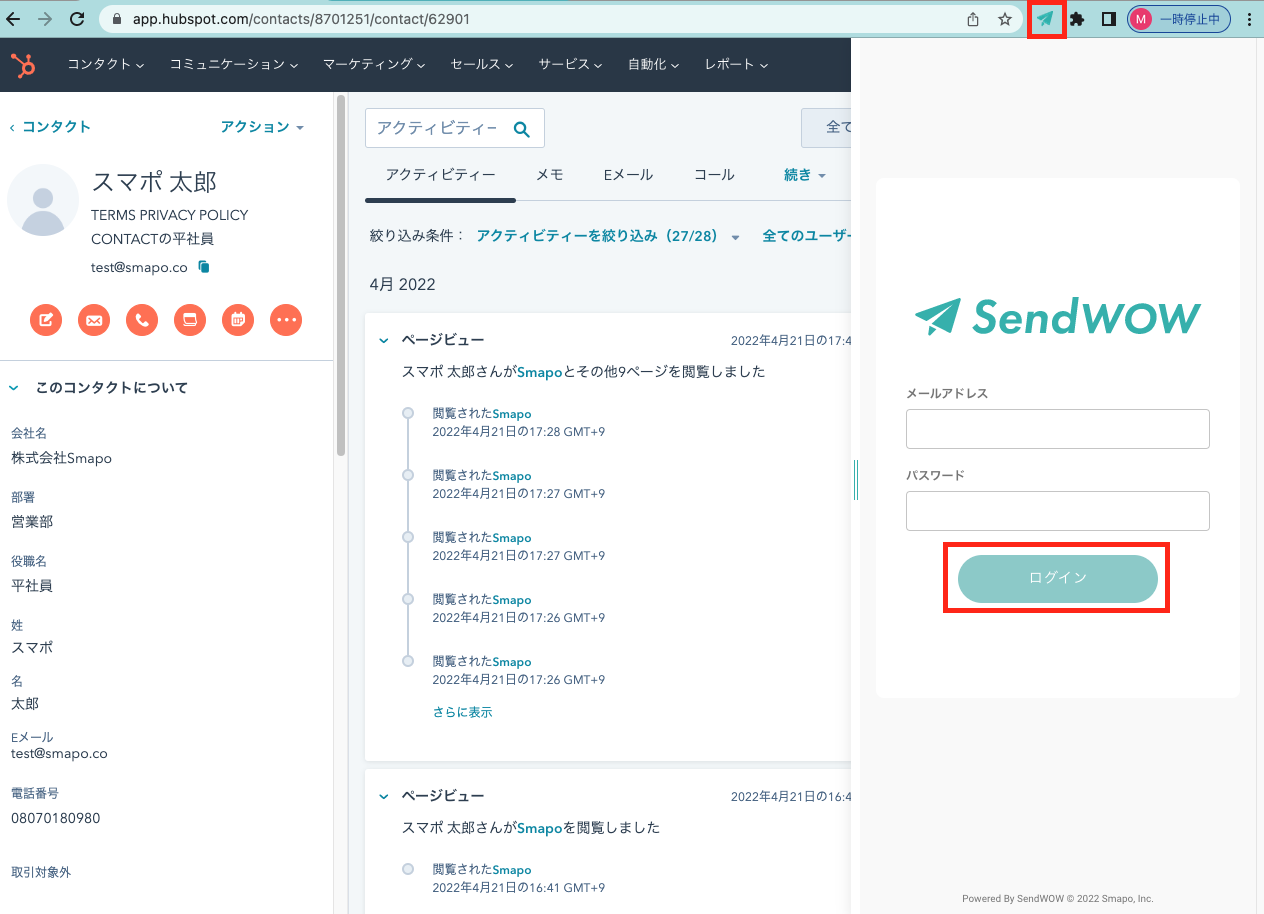Go back to コンタクト list
Viewport: 1264px width, 914px height.
(x=50, y=127)
